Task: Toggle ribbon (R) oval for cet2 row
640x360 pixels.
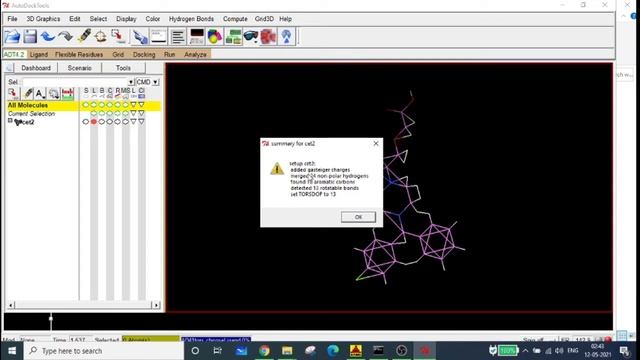Action: pyautogui.click(x=118, y=122)
